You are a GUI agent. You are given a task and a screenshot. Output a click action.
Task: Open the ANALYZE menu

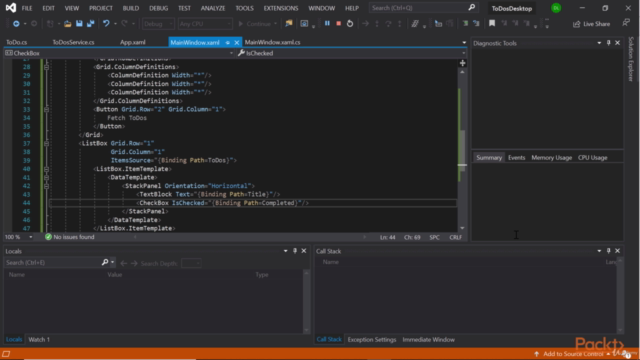pyautogui.click(x=213, y=8)
